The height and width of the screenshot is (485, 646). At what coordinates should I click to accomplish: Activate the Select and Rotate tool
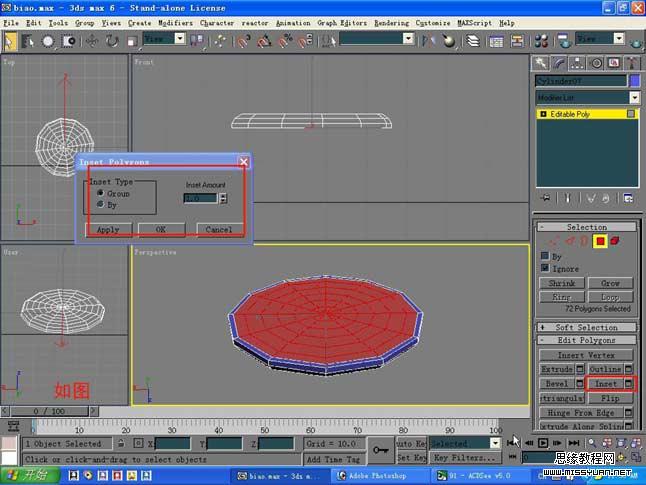[x=112, y=41]
